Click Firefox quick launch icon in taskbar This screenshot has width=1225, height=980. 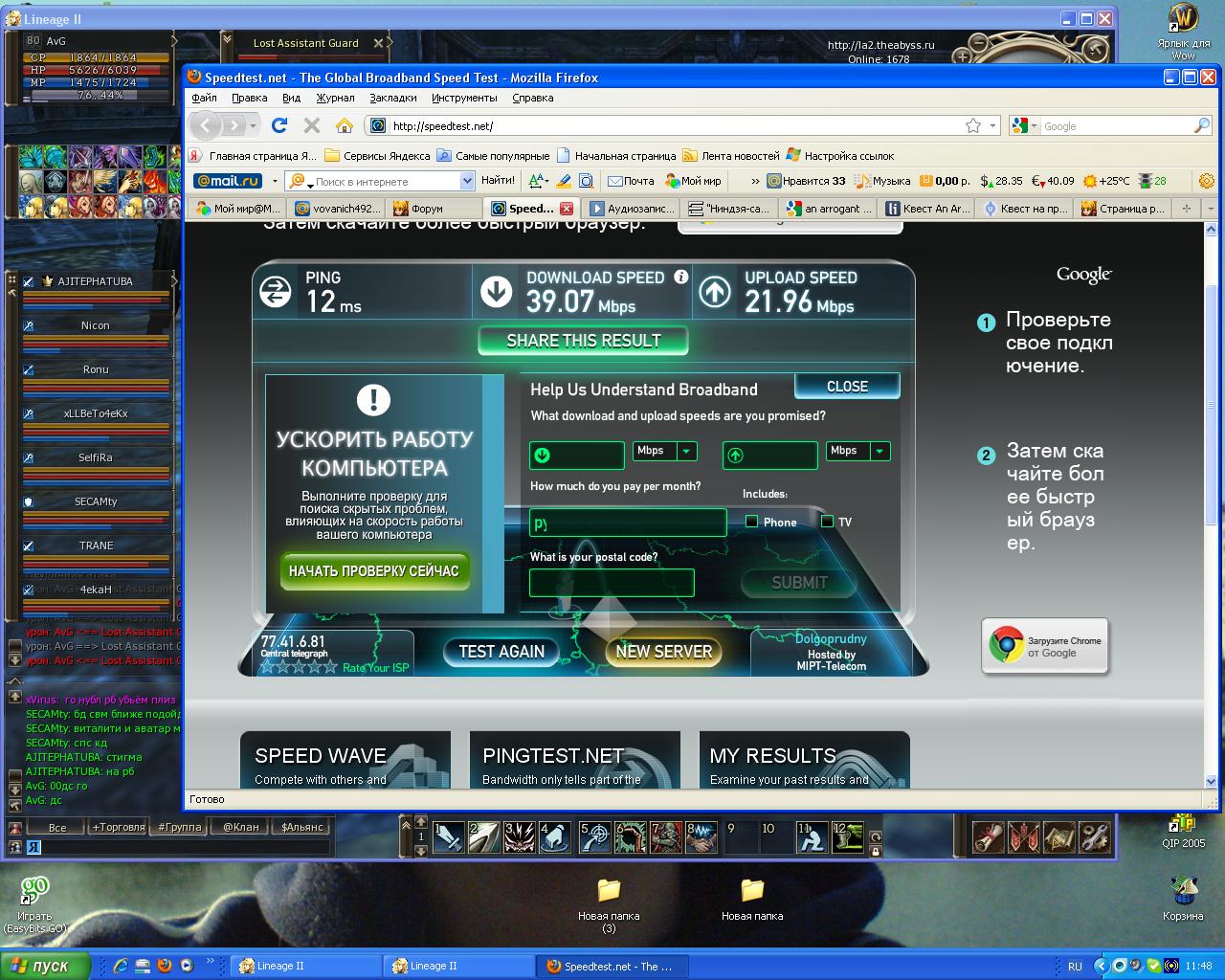tap(165, 966)
